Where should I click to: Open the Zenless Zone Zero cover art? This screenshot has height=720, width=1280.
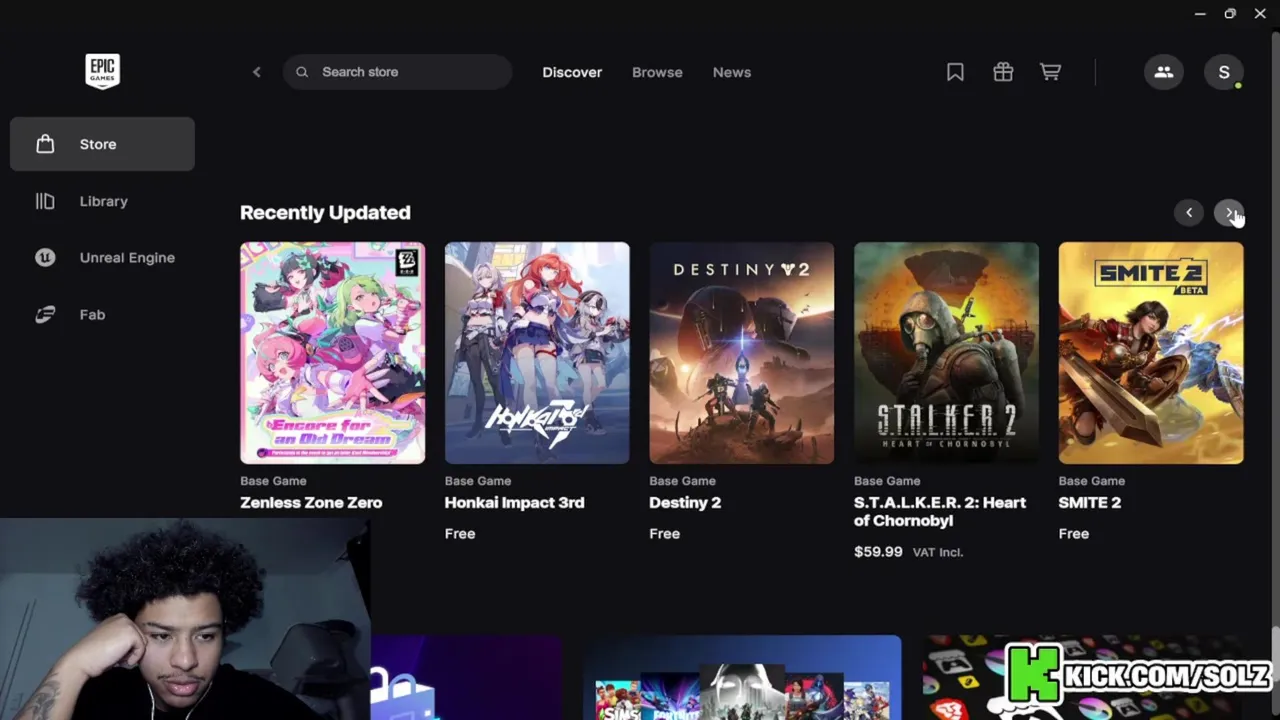click(x=332, y=353)
